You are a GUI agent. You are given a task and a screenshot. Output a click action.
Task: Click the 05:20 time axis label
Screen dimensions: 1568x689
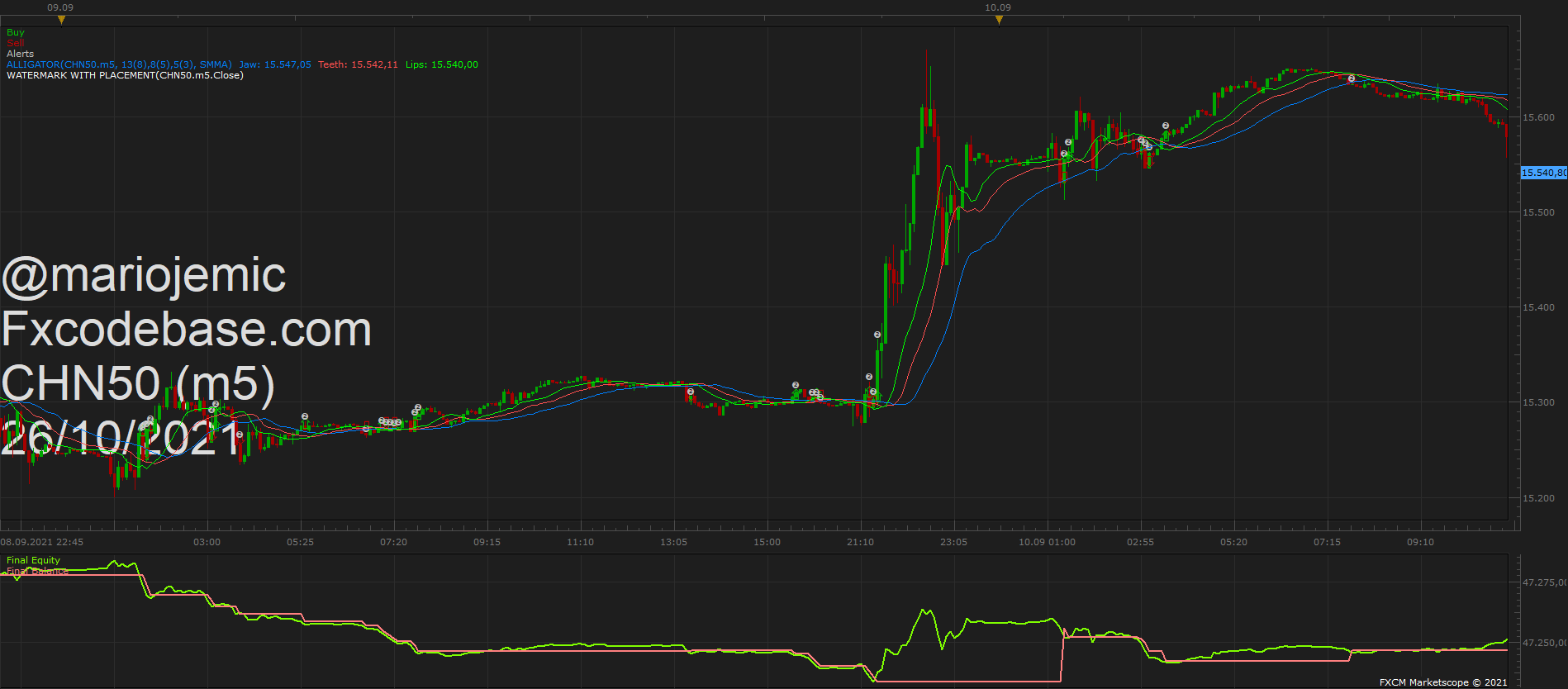click(1234, 542)
